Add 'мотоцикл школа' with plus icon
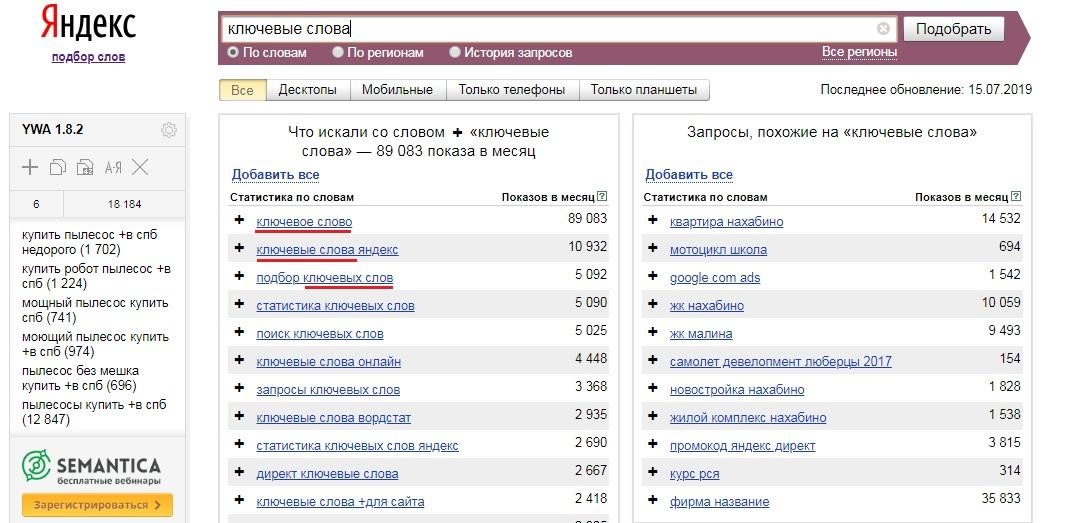This screenshot has height=523, width=1084. [x=653, y=247]
